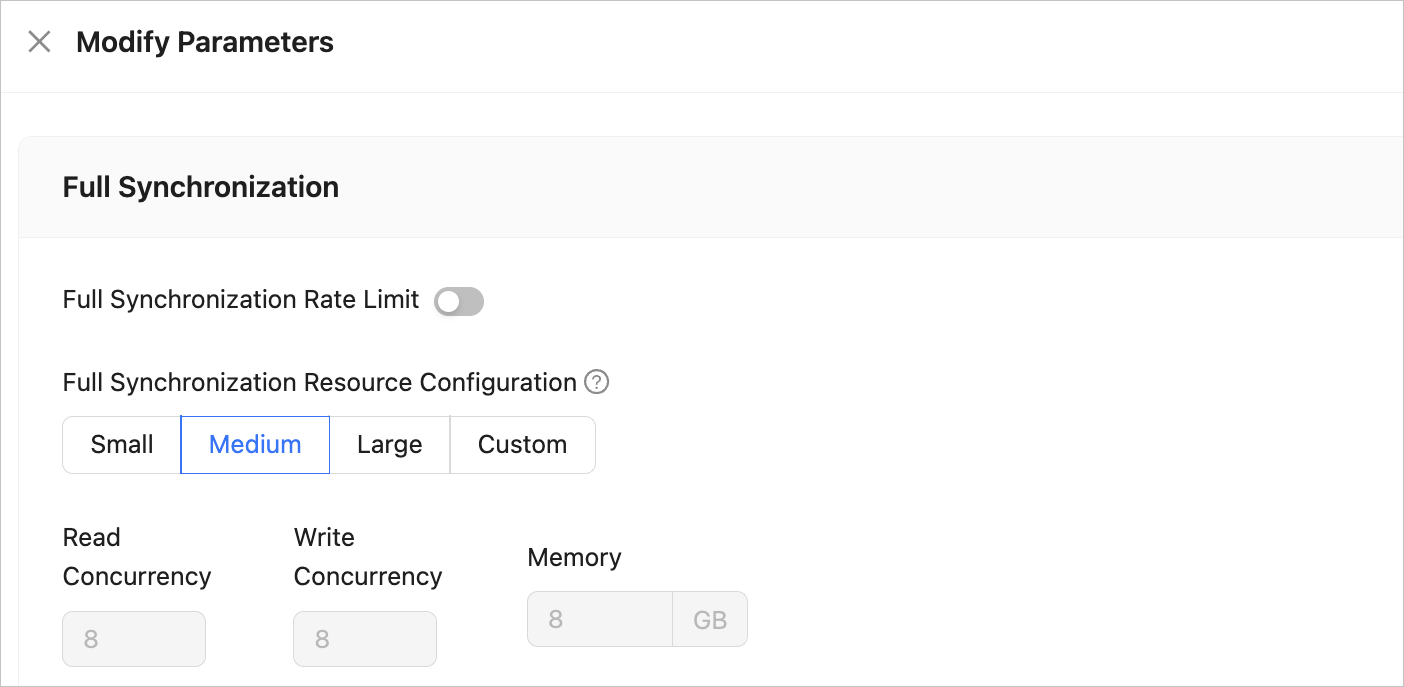1404x687 pixels.
Task: Close the Modify Parameters panel
Action: 39,42
